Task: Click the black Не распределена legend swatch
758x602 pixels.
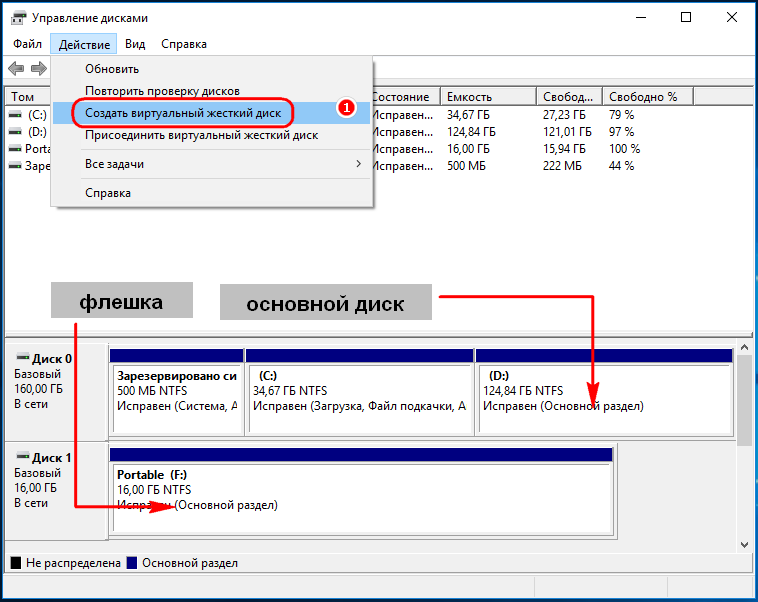Action: pos(16,563)
